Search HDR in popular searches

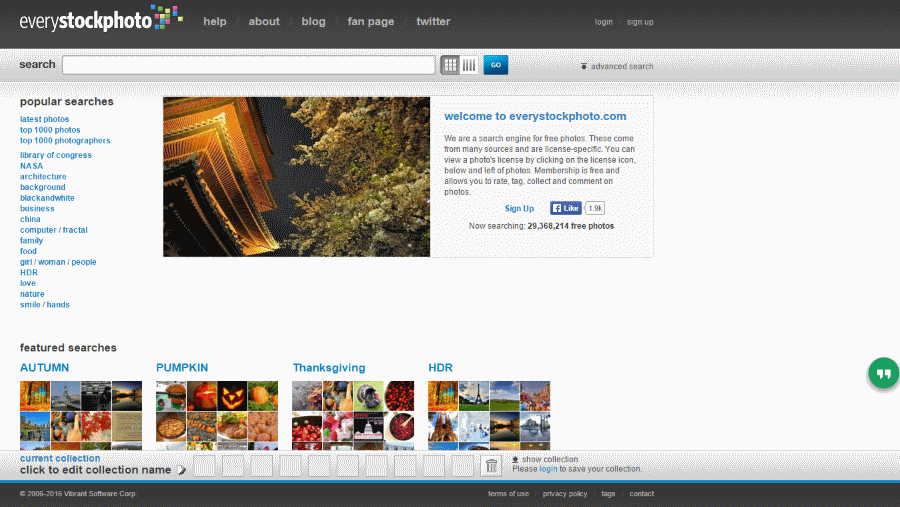29,272
